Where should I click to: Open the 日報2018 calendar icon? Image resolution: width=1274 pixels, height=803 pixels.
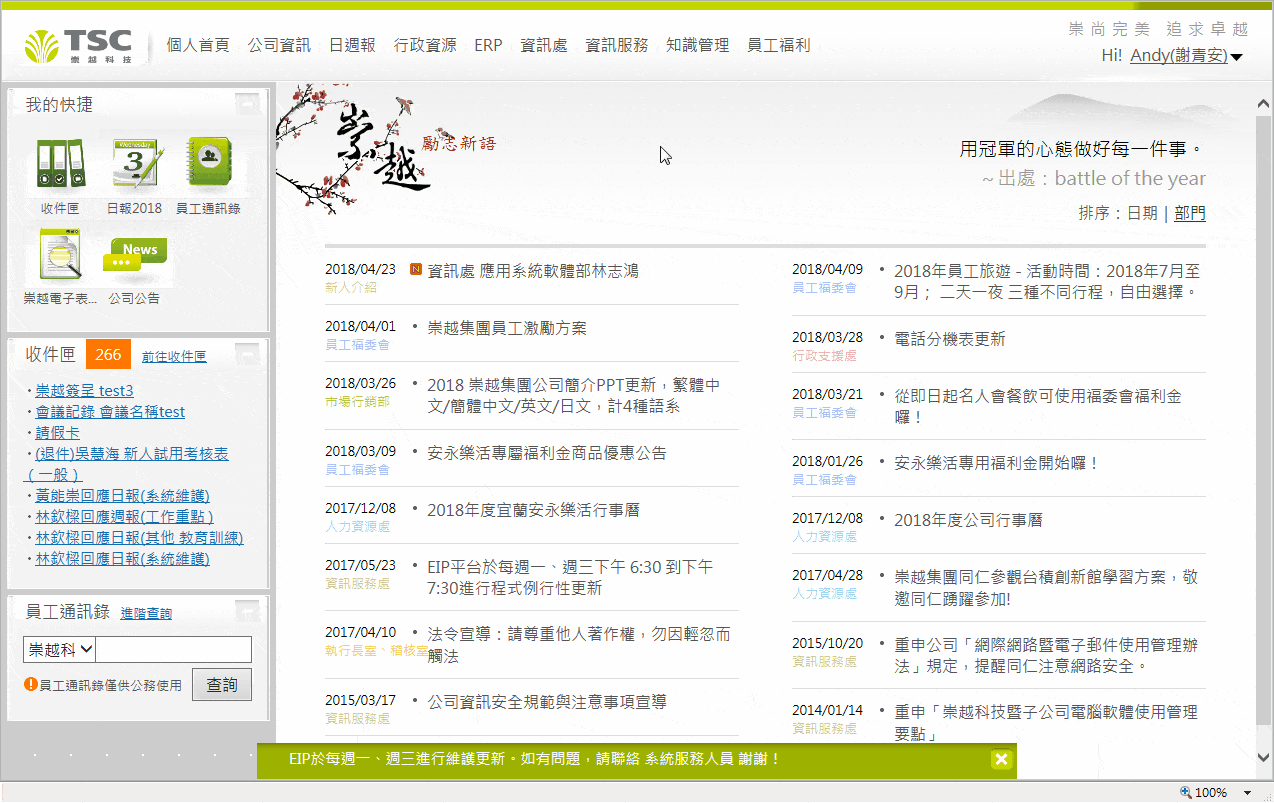point(134,165)
